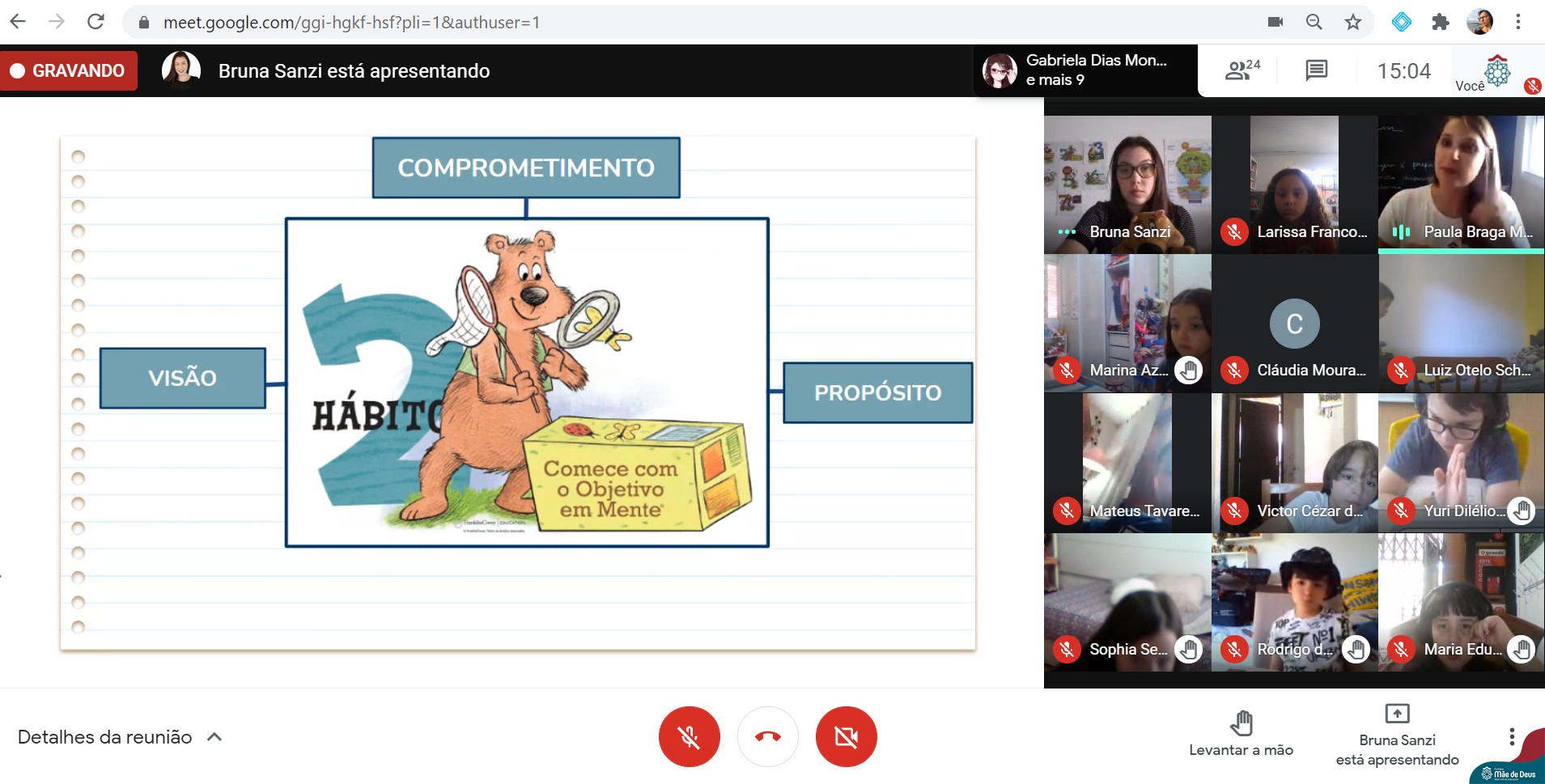Screen dimensions: 1545x784
Task: Select the Cláudia Moura participant tile
Action: tap(1294, 324)
